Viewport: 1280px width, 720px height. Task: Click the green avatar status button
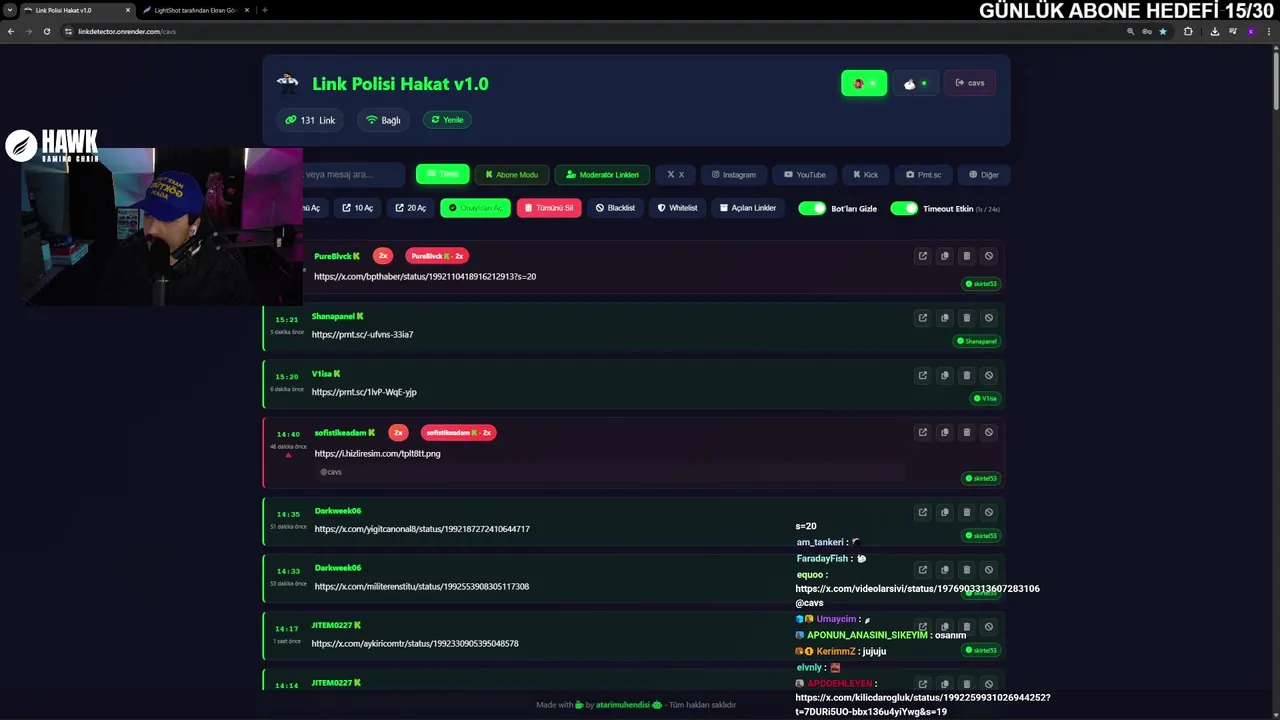coord(864,83)
